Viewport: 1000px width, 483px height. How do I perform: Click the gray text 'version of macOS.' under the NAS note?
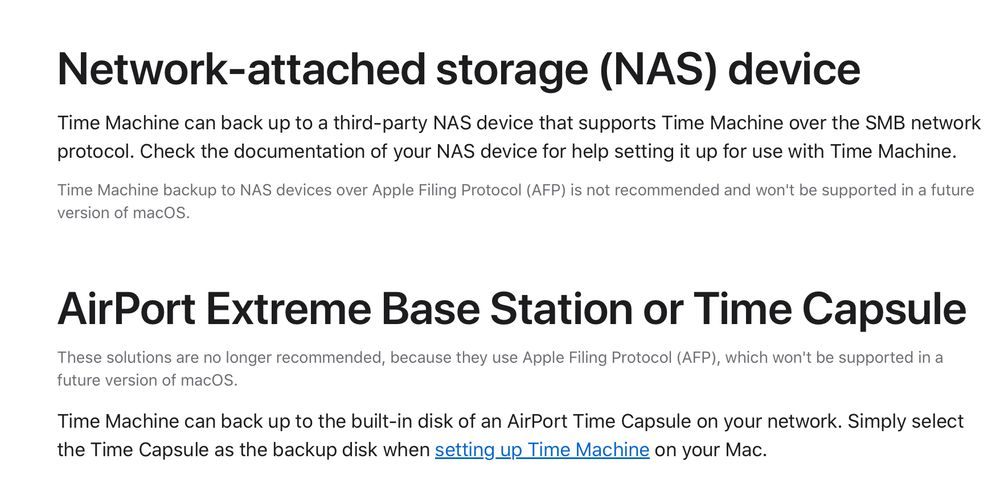(x=124, y=213)
